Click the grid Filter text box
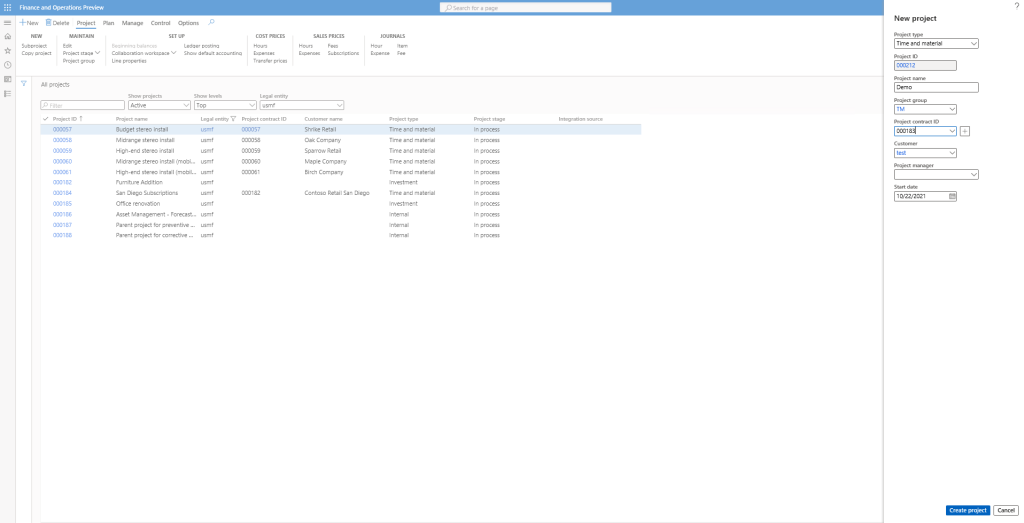 pyautogui.click(x=82, y=105)
